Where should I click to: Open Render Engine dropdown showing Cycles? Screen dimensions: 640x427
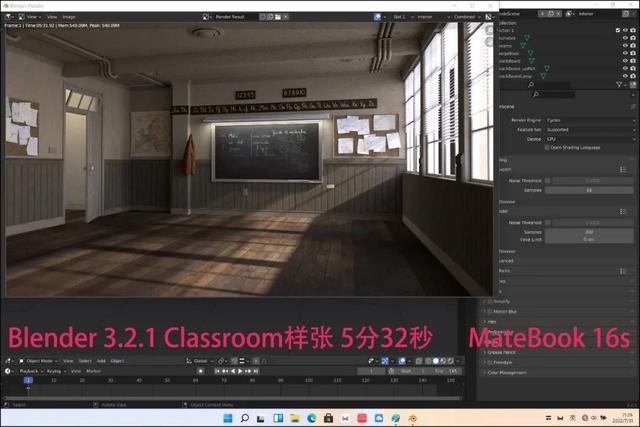click(590, 120)
